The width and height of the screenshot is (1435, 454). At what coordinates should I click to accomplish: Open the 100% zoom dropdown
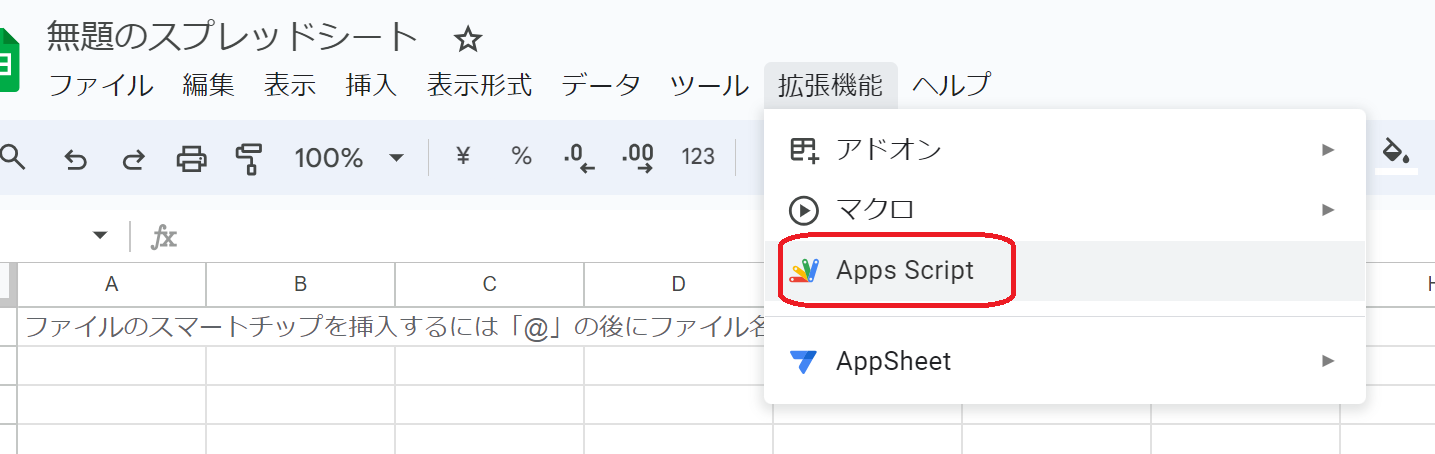tap(349, 158)
